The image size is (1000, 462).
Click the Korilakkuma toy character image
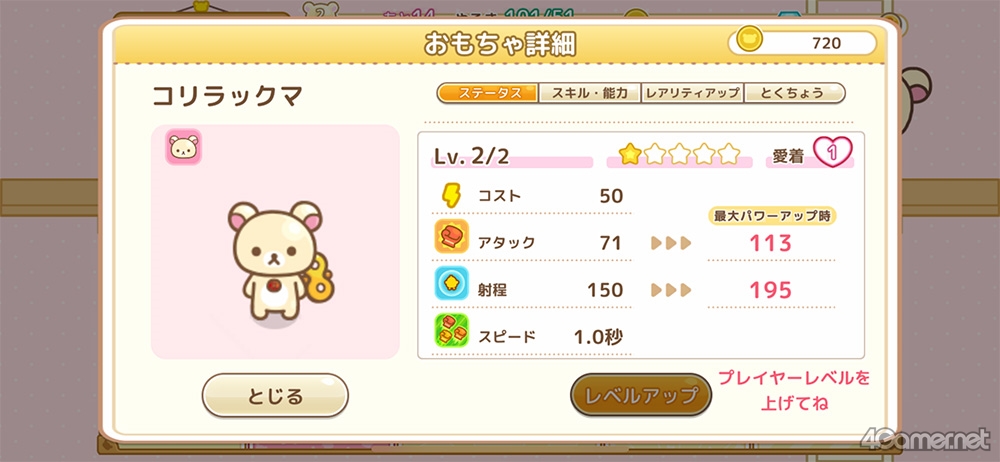(x=281, y=260)
